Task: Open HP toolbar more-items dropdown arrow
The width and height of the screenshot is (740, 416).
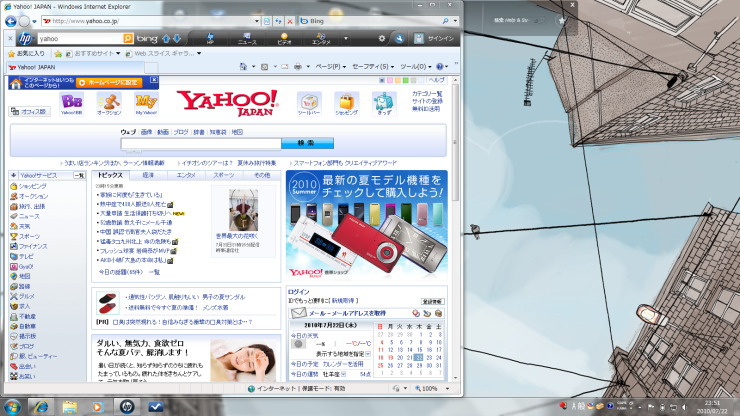Action: pyautogui.click(x=345, y=39)
